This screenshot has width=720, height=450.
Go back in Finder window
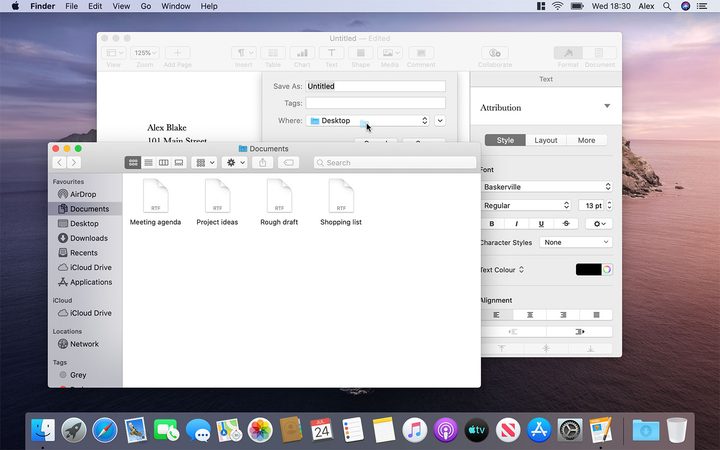59,163
